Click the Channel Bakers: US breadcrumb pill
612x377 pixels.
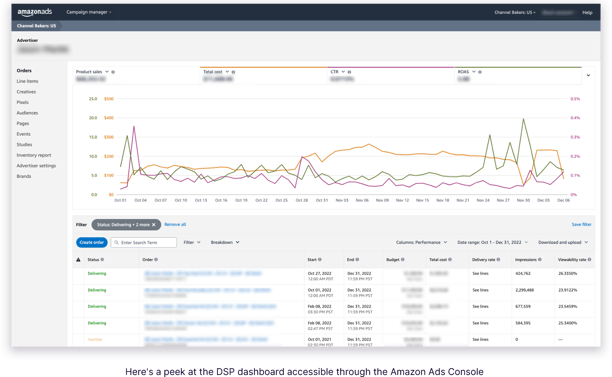coord(36,26)
